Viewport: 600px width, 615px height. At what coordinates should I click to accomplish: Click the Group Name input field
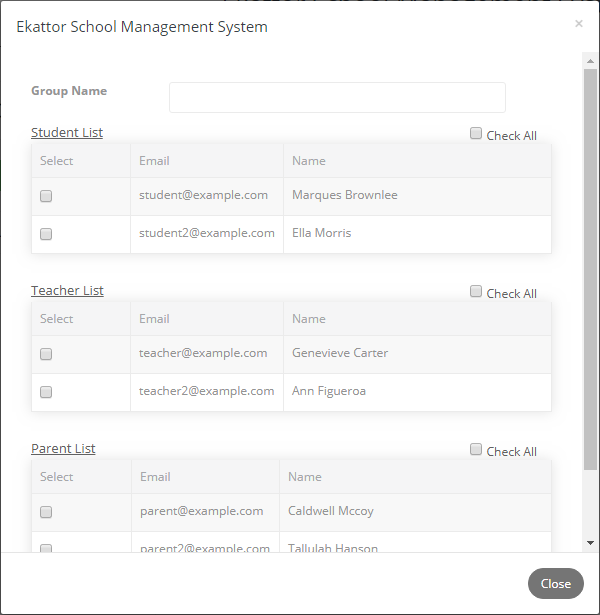coord(337,97)
